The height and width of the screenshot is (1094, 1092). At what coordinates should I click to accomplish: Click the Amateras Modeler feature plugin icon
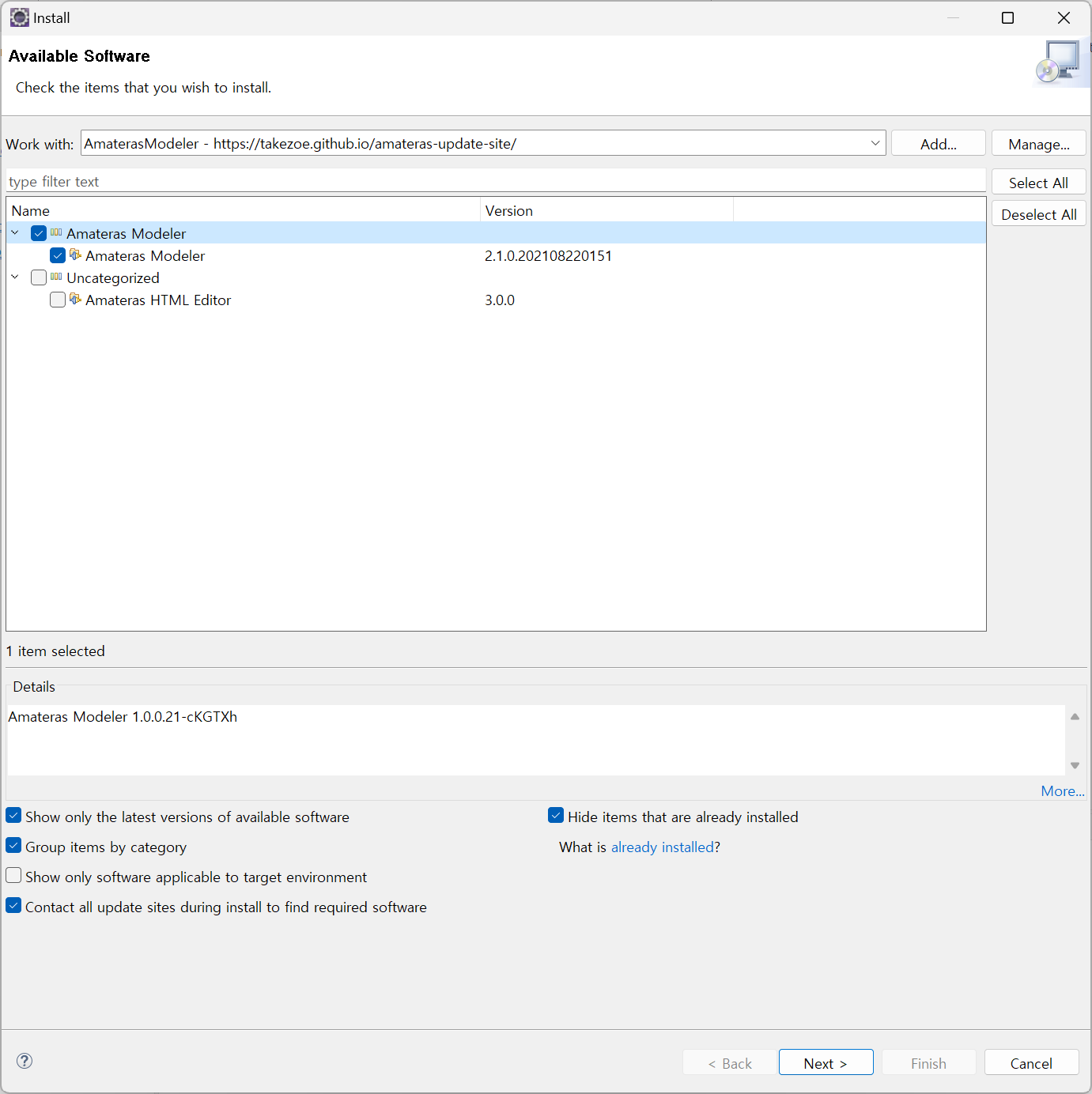point(76,255)
